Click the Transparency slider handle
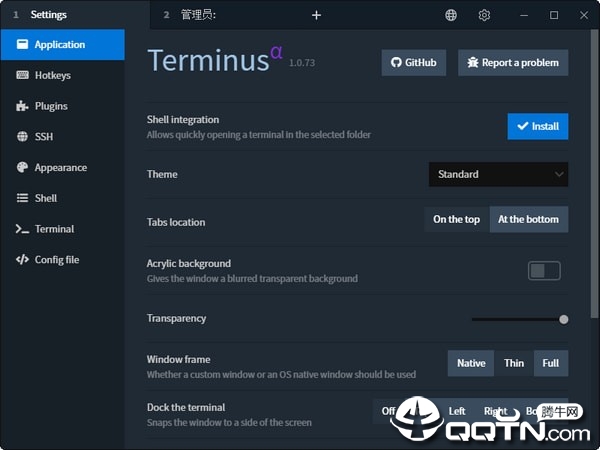 563,320
